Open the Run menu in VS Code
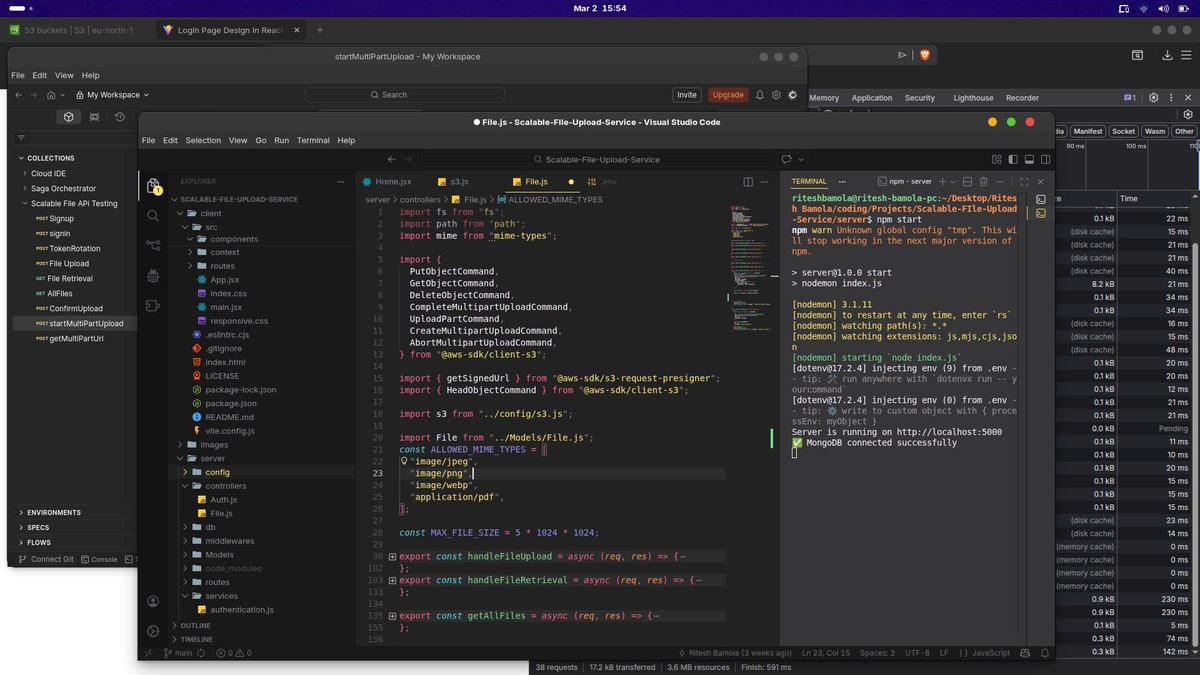 click(x=282, y=141)
